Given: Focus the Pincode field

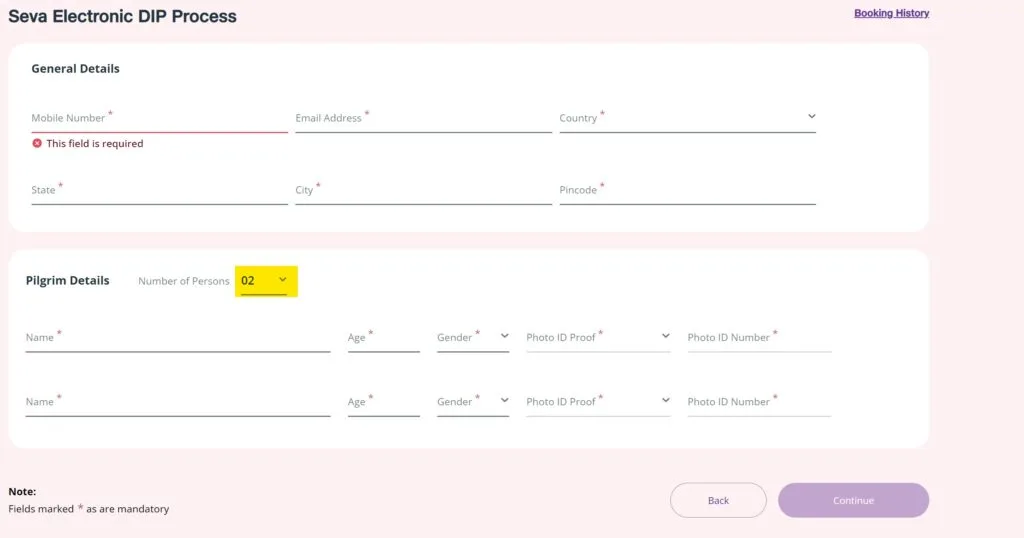Looking at the screenshot, I should pos(687,190).
